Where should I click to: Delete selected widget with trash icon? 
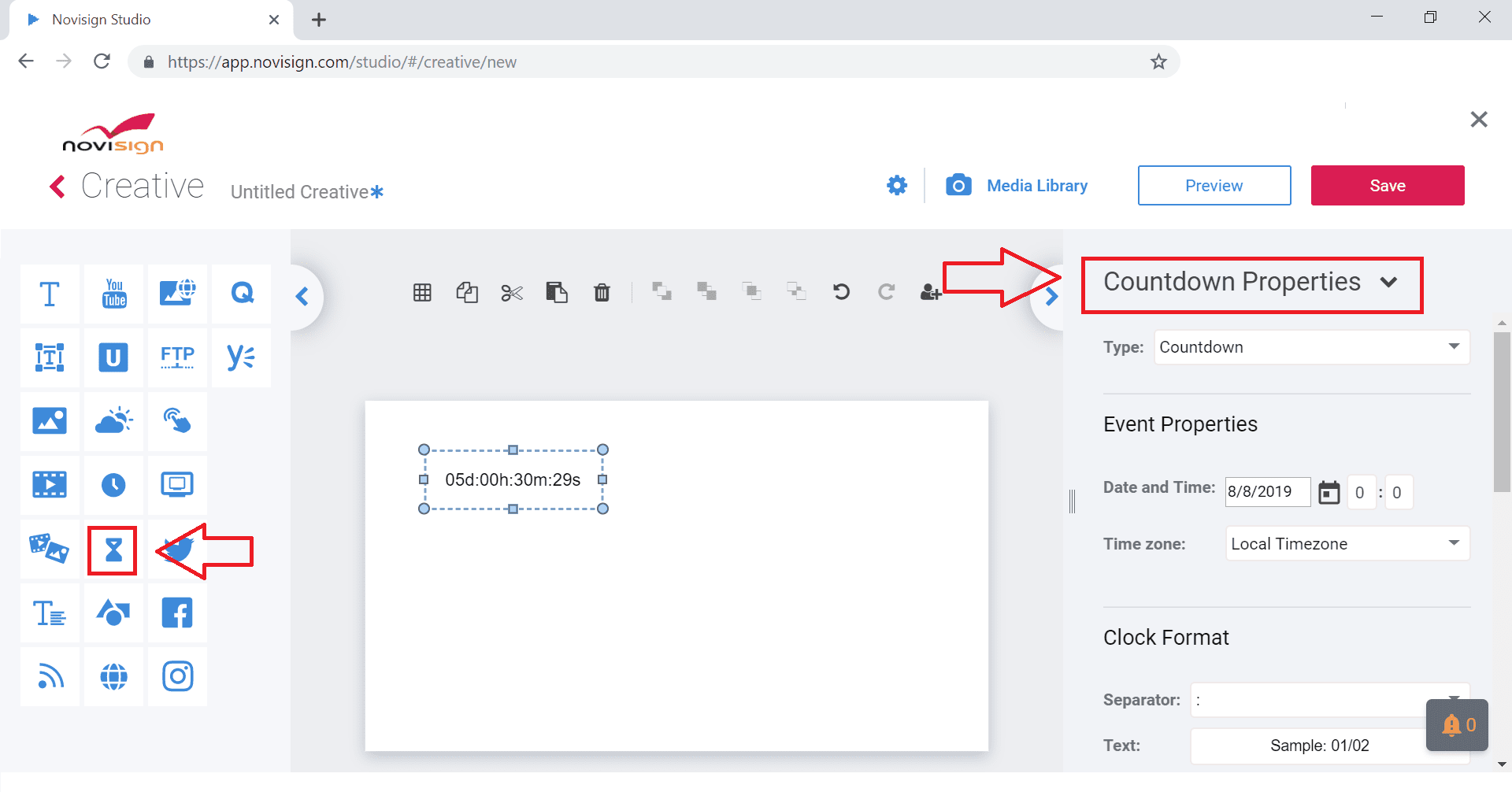click(602, 293)
